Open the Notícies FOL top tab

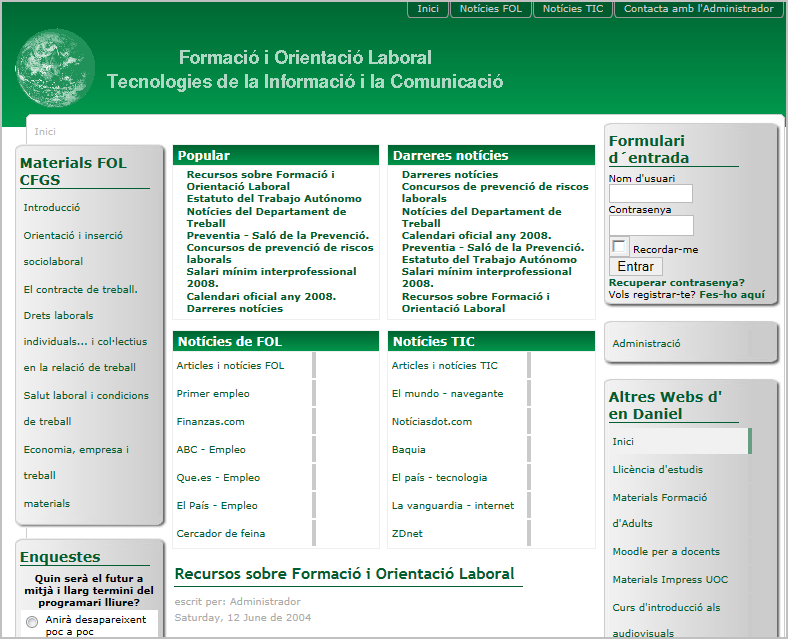click(x=491, y=9)
